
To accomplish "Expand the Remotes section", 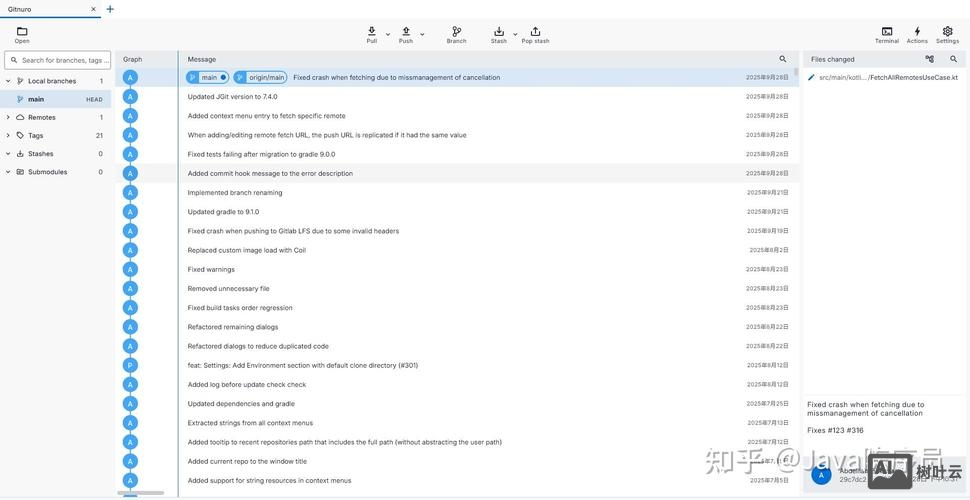I will pos(8,117).
